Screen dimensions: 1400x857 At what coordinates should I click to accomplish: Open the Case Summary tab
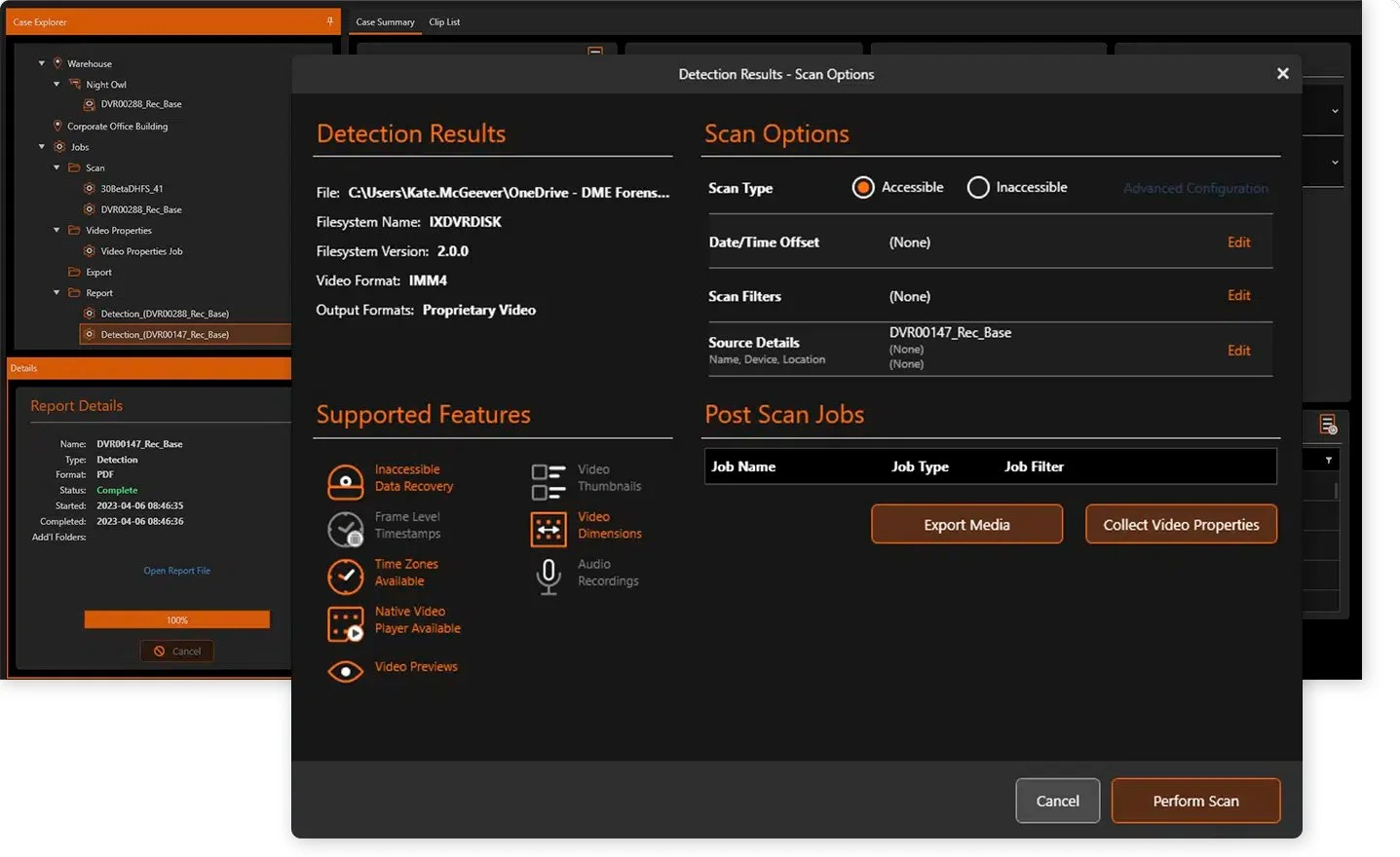pyautogui.click(x=385, y=21)
